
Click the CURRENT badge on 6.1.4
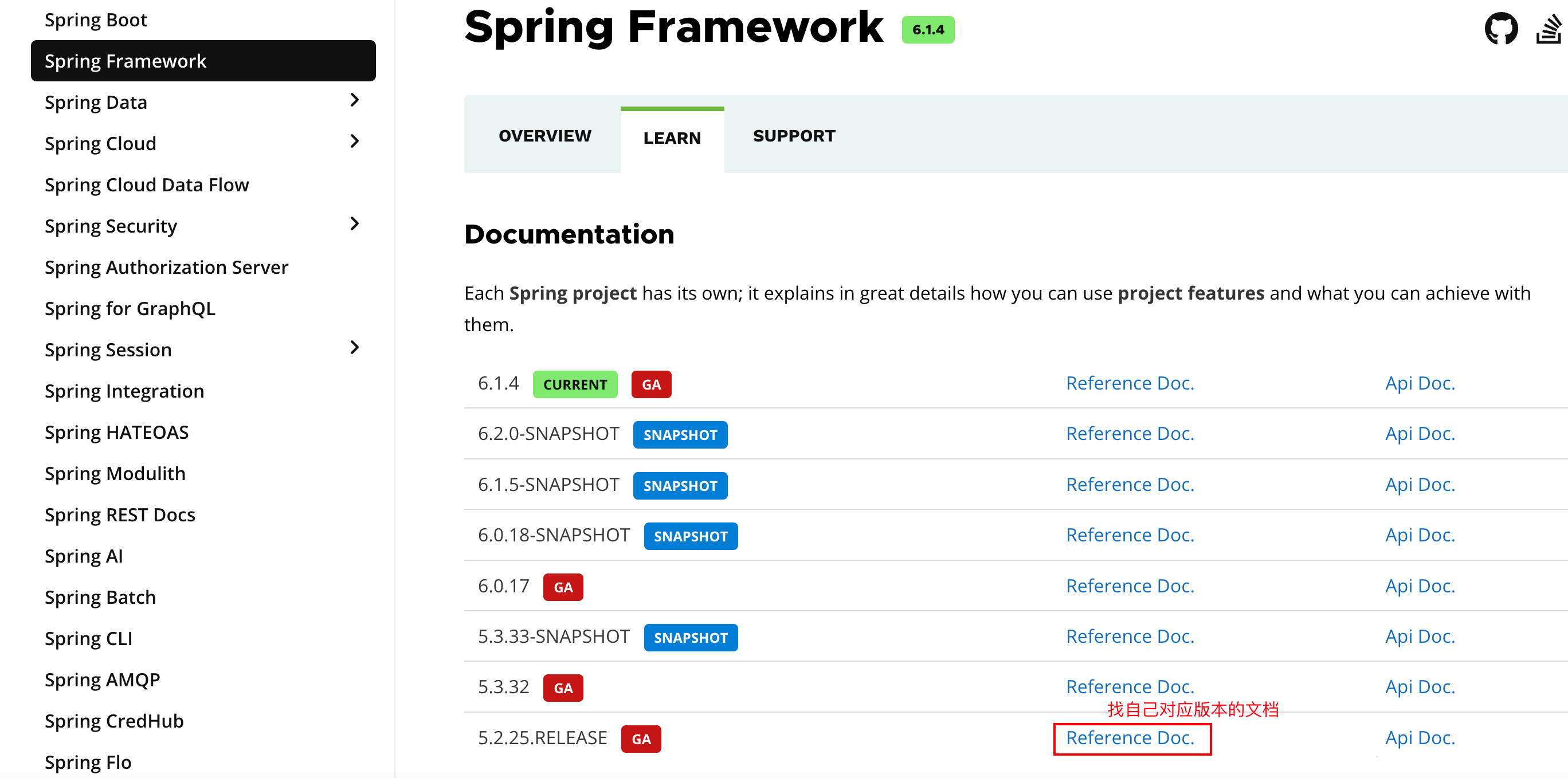(575, 384)
